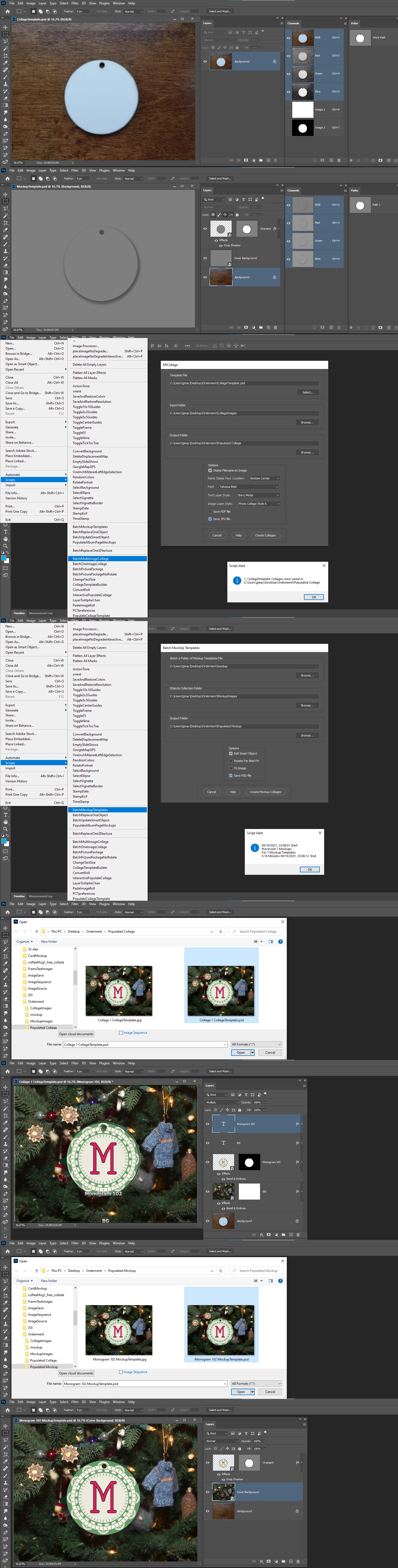Choose the highlighted BatchMockupTemplates script entry

(108, 810)
